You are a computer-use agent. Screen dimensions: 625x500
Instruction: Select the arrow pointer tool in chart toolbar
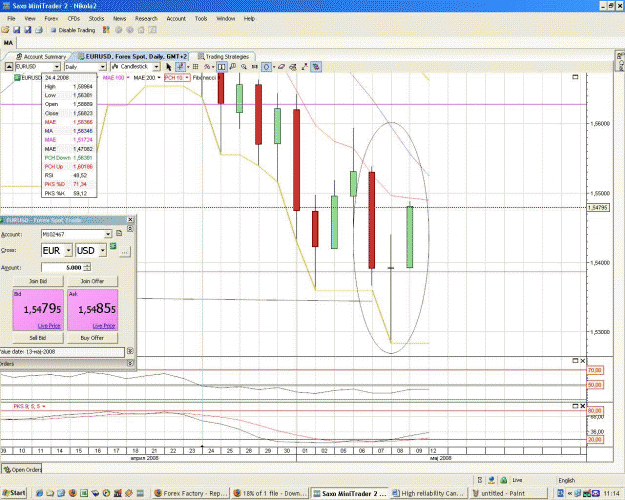(x=168, y=67)
